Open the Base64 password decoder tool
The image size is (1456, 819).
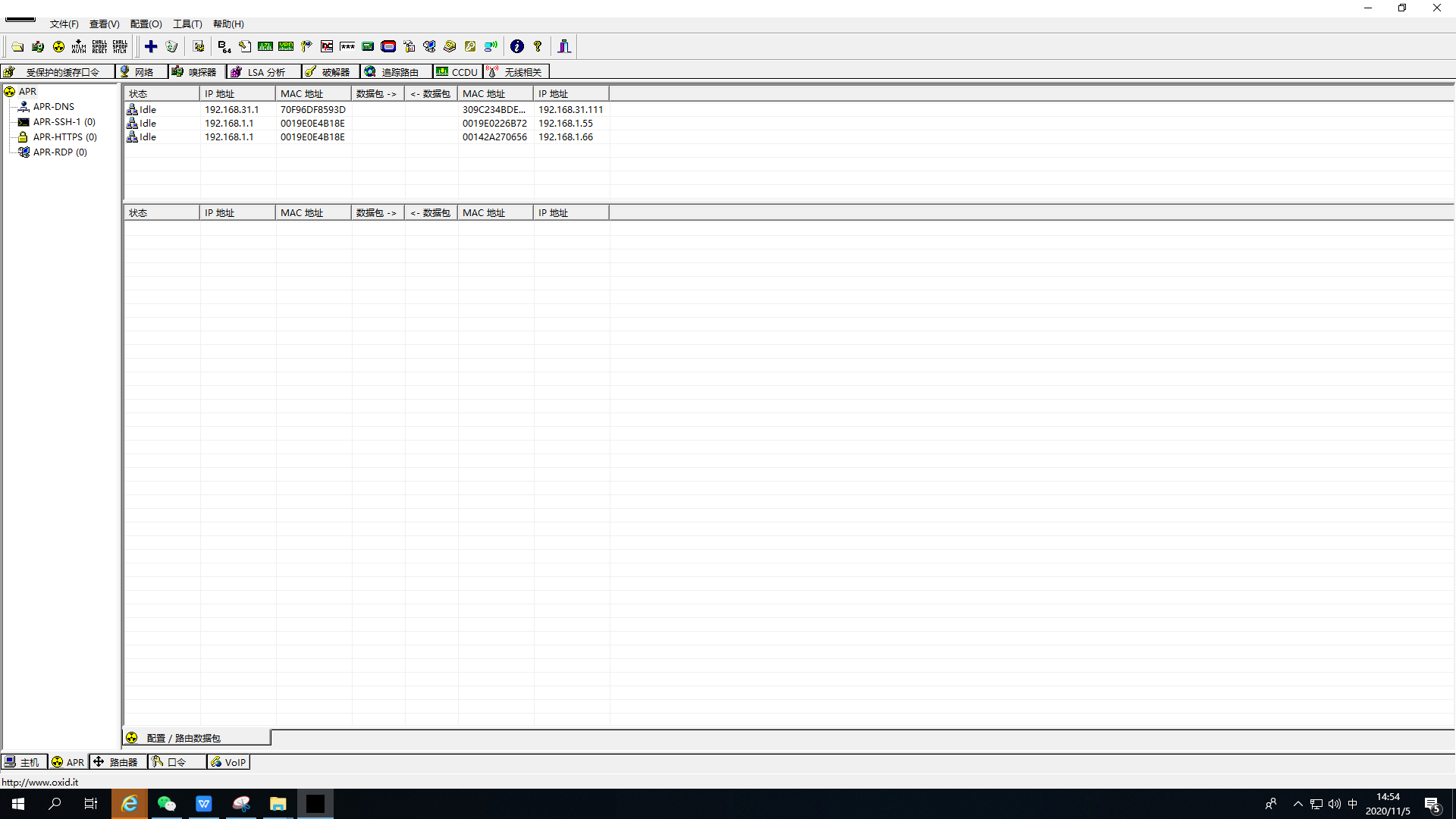click(224, 46)
